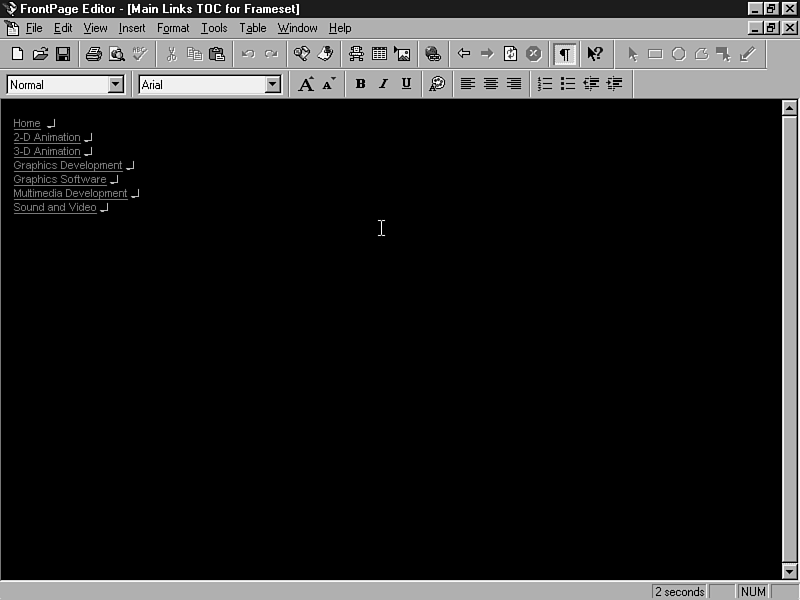
Task: Click the Print icon
Action: tap(94, 54)
